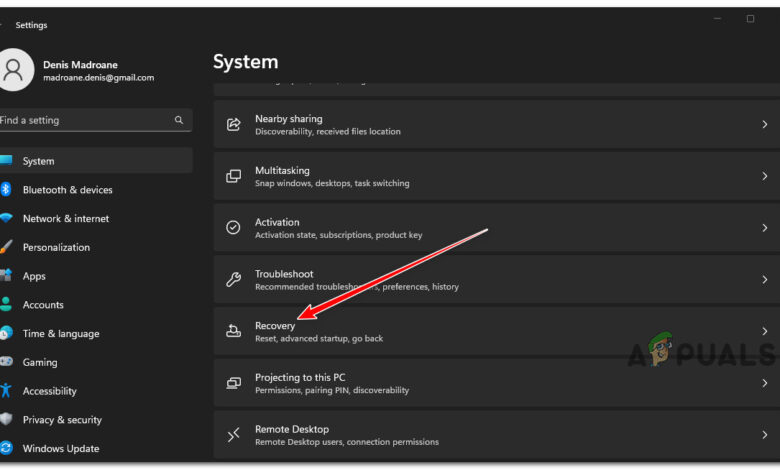Click the Network wifi icon in sidebar
780x470 pixels.
click(x=6, y=218)
